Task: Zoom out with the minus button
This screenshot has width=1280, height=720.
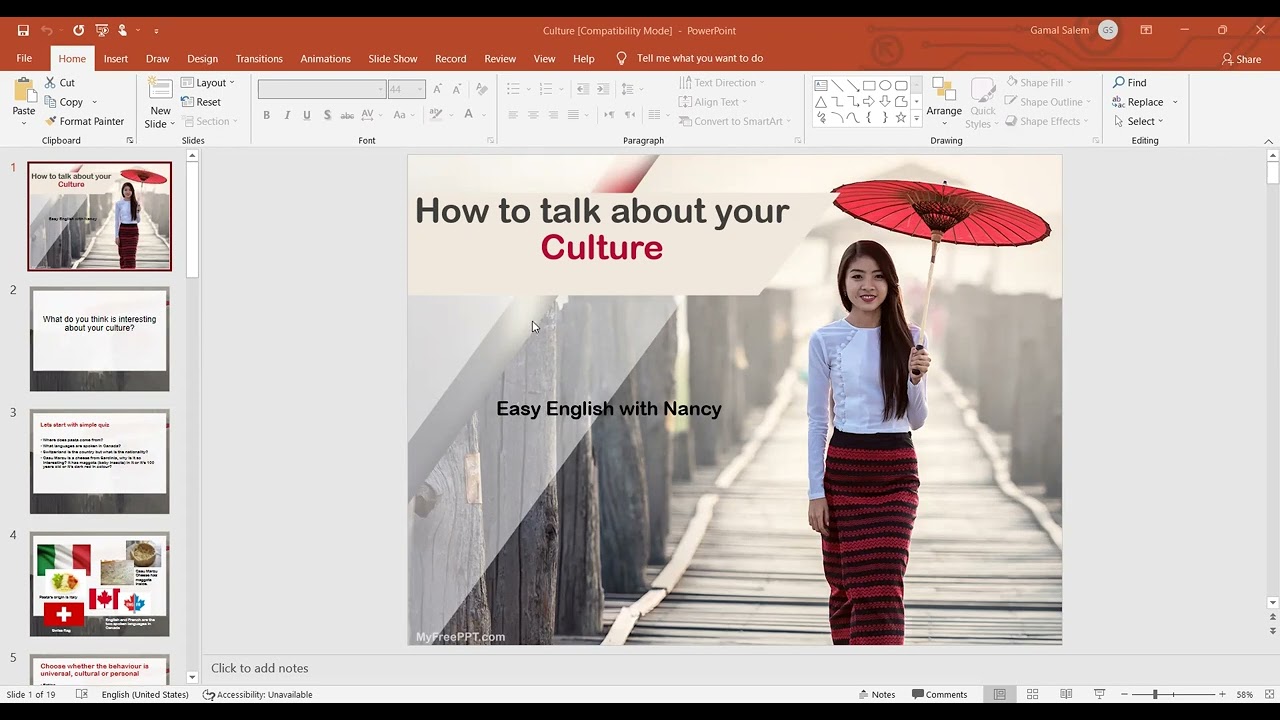Action: 1124,694
